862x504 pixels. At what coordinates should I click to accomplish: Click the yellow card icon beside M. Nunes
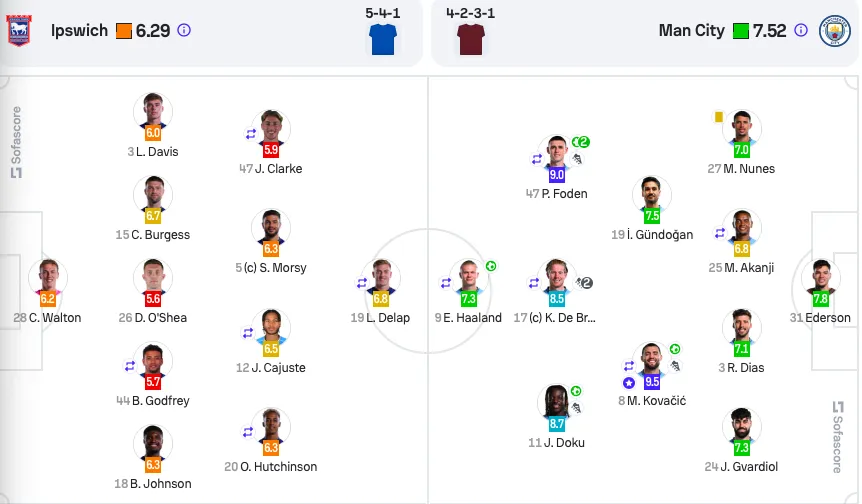point(719,117)
